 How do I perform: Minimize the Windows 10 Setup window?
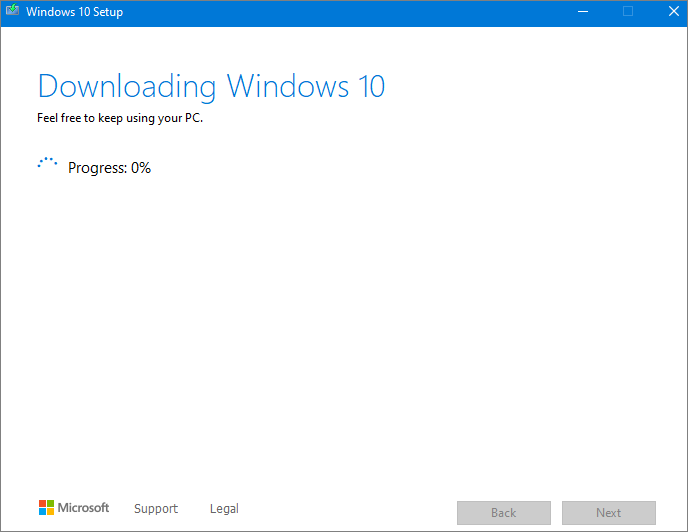pyautogui.click(x=582, y=12)
